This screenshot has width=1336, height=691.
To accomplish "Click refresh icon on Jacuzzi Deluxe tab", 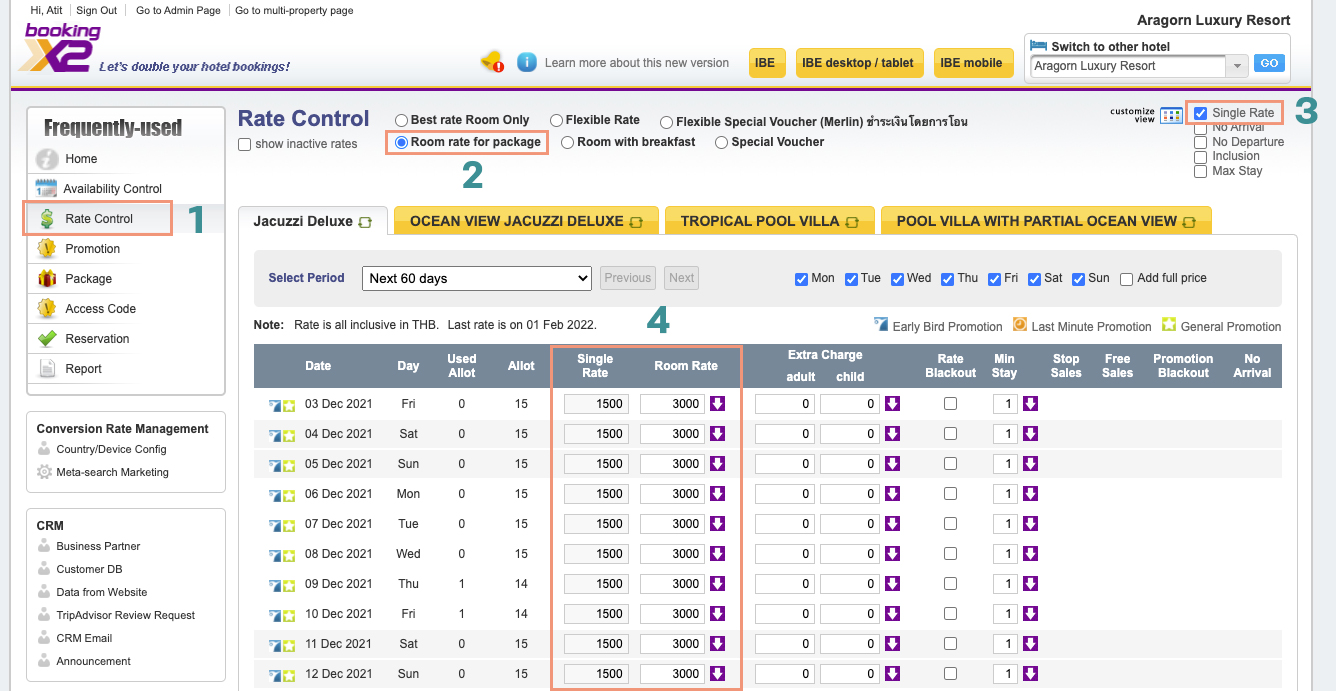I will (366, 222).
